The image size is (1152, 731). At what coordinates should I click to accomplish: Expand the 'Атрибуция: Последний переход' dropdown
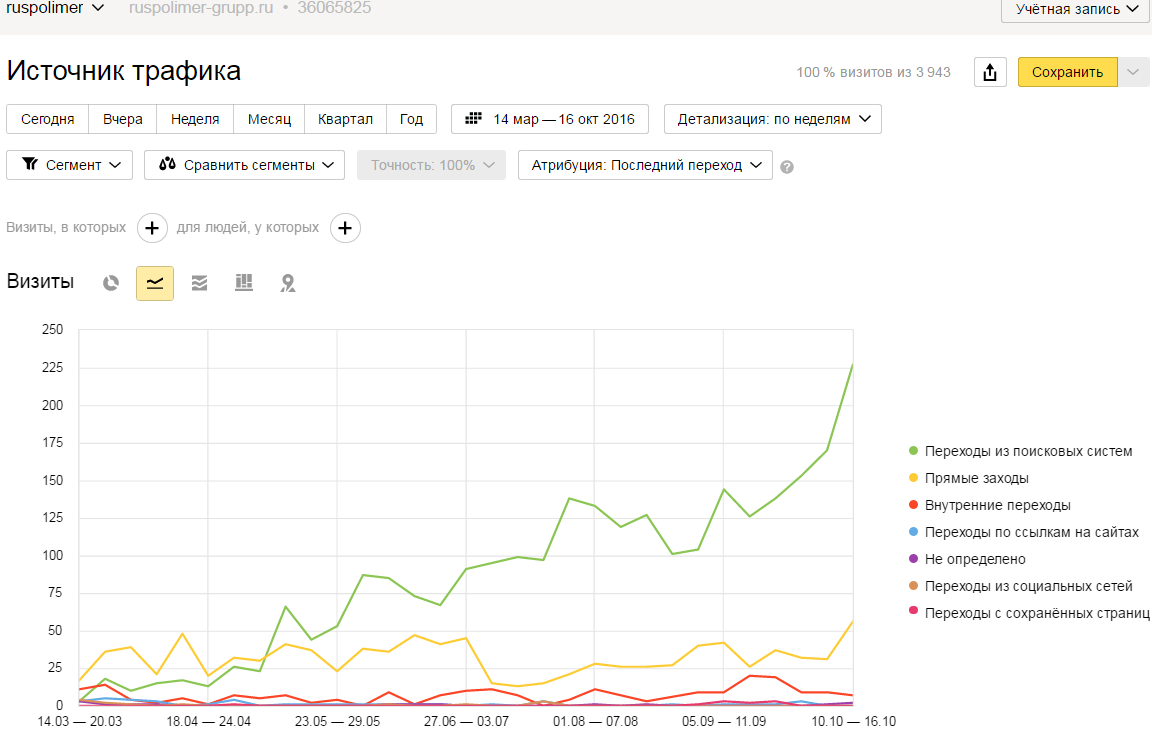tap(645, 165)
